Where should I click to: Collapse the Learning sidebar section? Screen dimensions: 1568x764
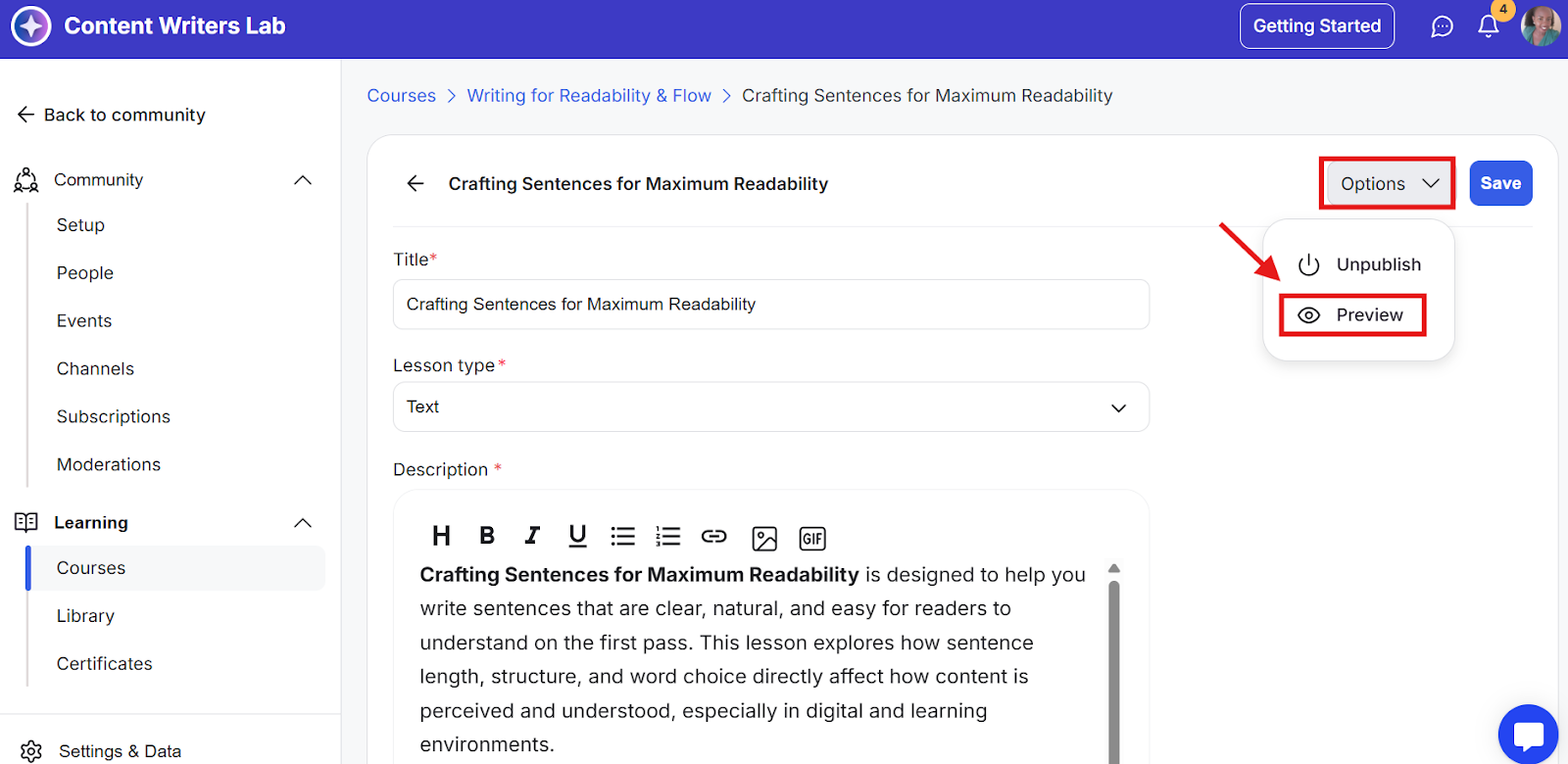(x=303, y=523)
